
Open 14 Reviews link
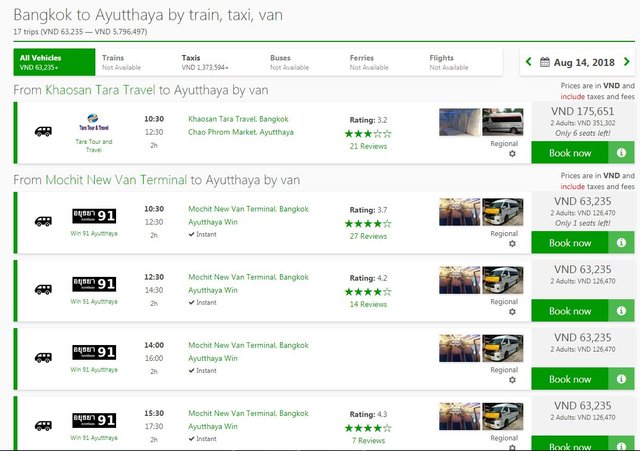pos(368,304)
